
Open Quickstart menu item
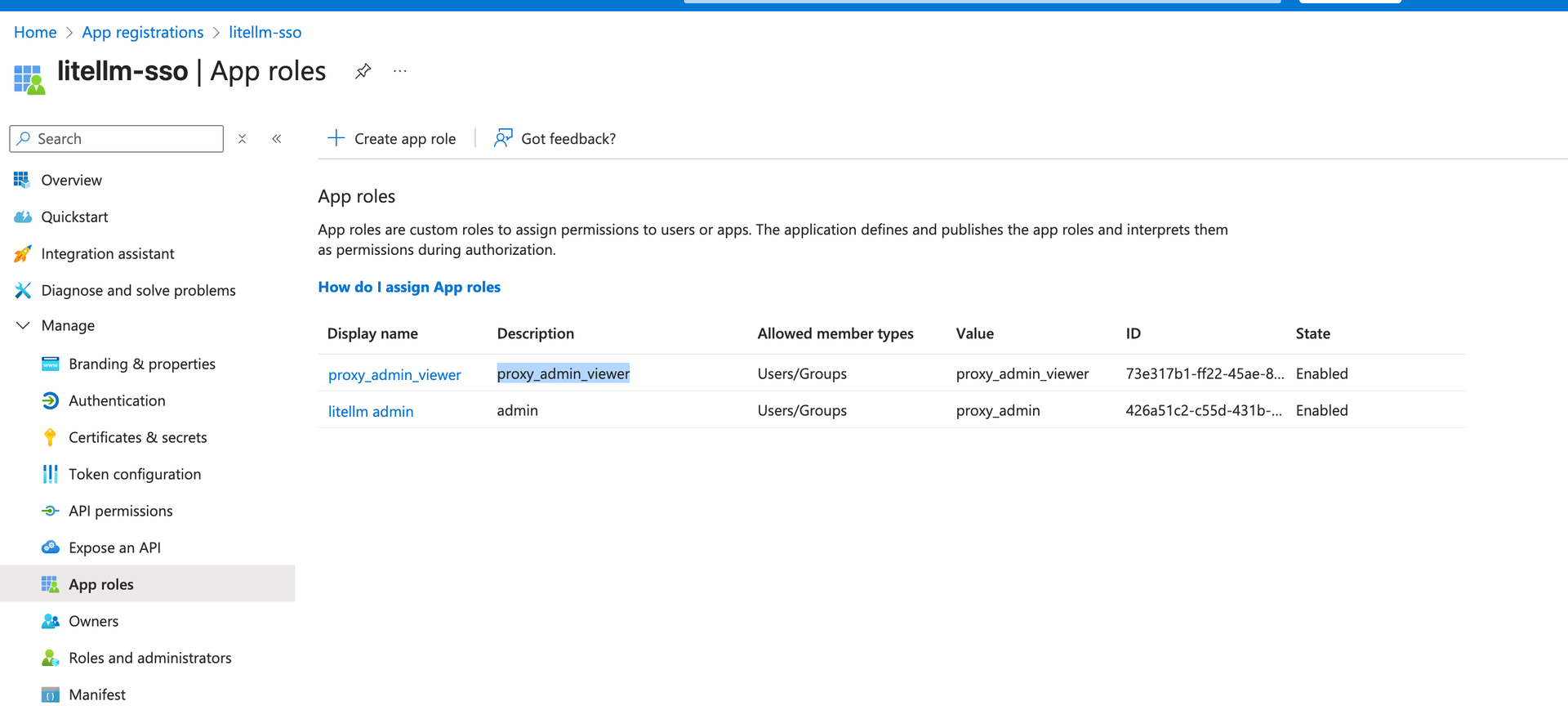[74, 217]
